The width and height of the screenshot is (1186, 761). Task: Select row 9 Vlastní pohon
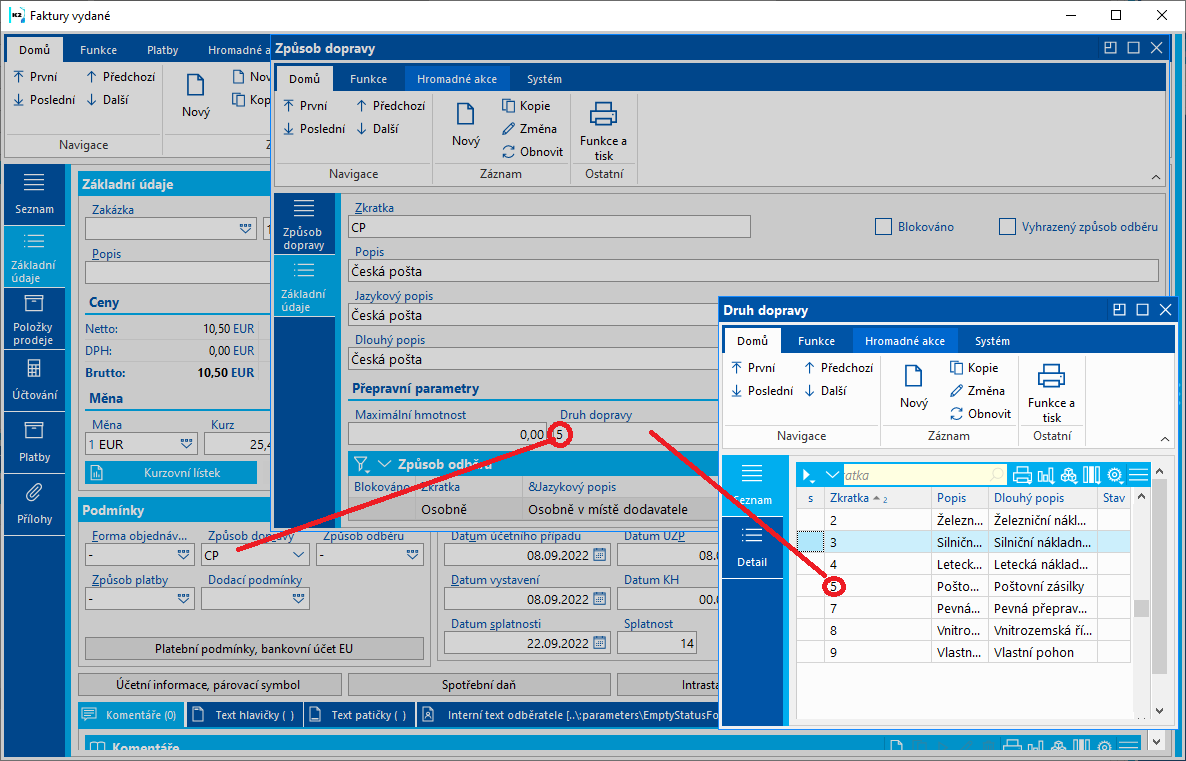(x=963, y=652)
